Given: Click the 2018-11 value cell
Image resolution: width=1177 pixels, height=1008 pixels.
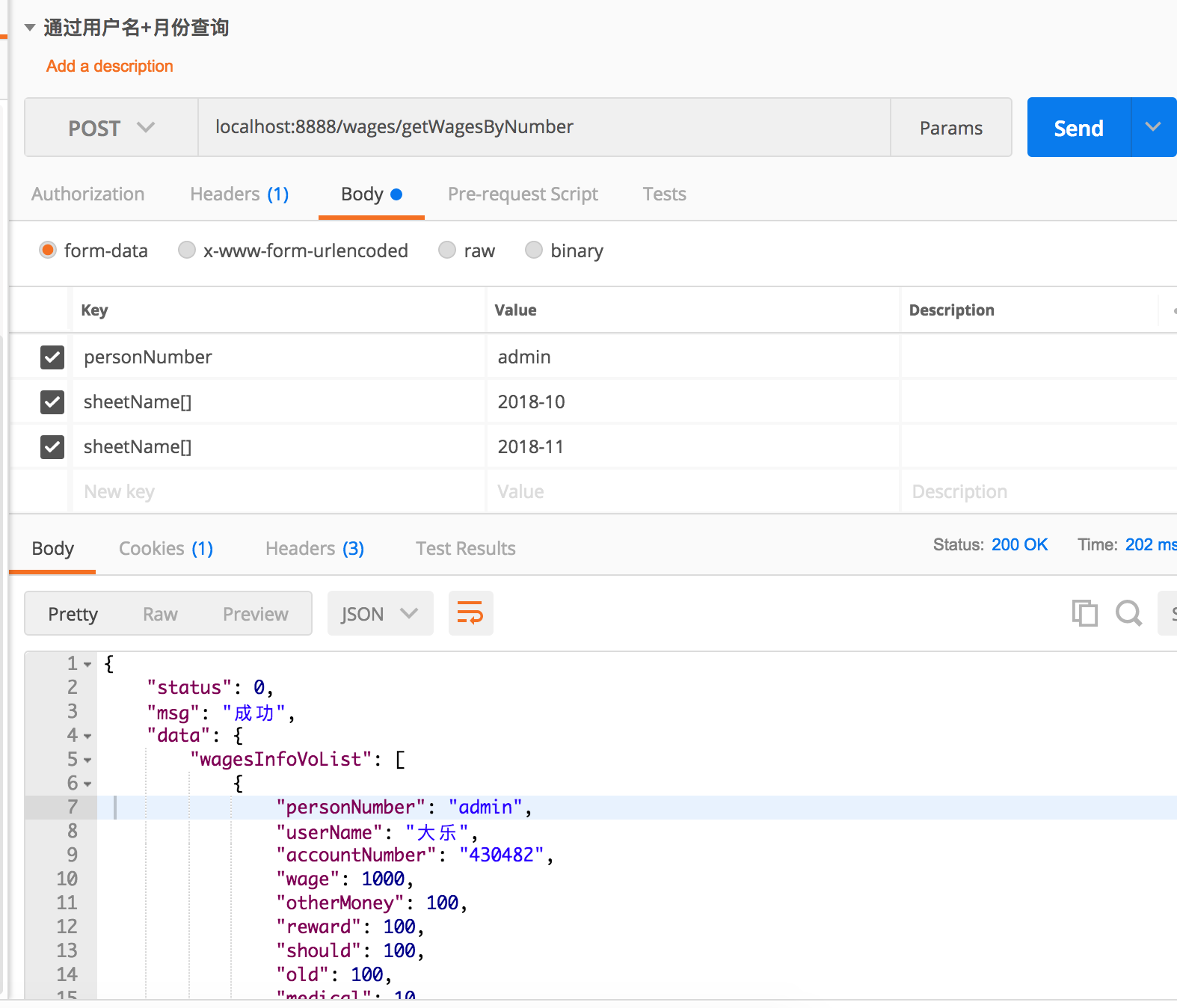Looking at the screenshot, I should tap(693, 446).
